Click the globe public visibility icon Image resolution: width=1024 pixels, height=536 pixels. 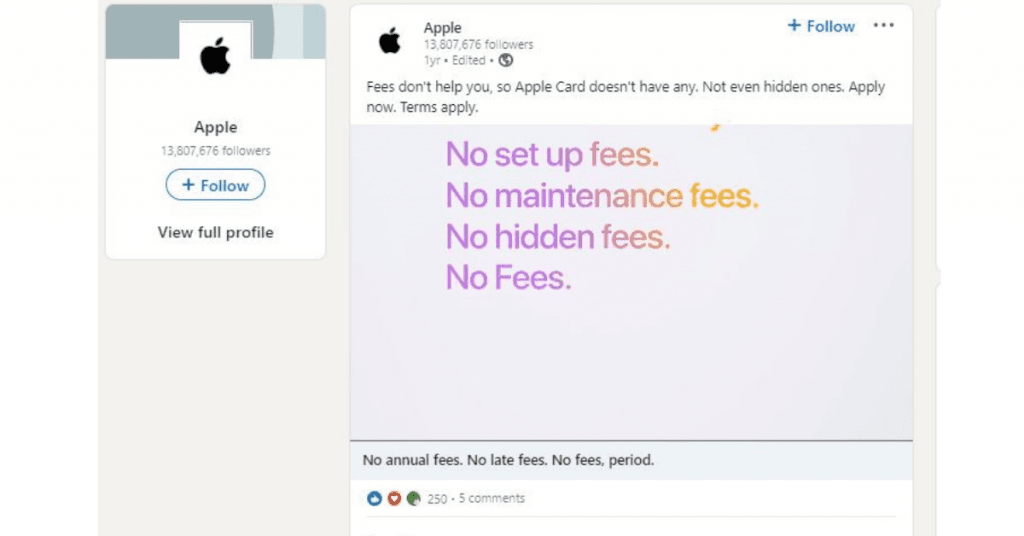(x=505, y=61)
